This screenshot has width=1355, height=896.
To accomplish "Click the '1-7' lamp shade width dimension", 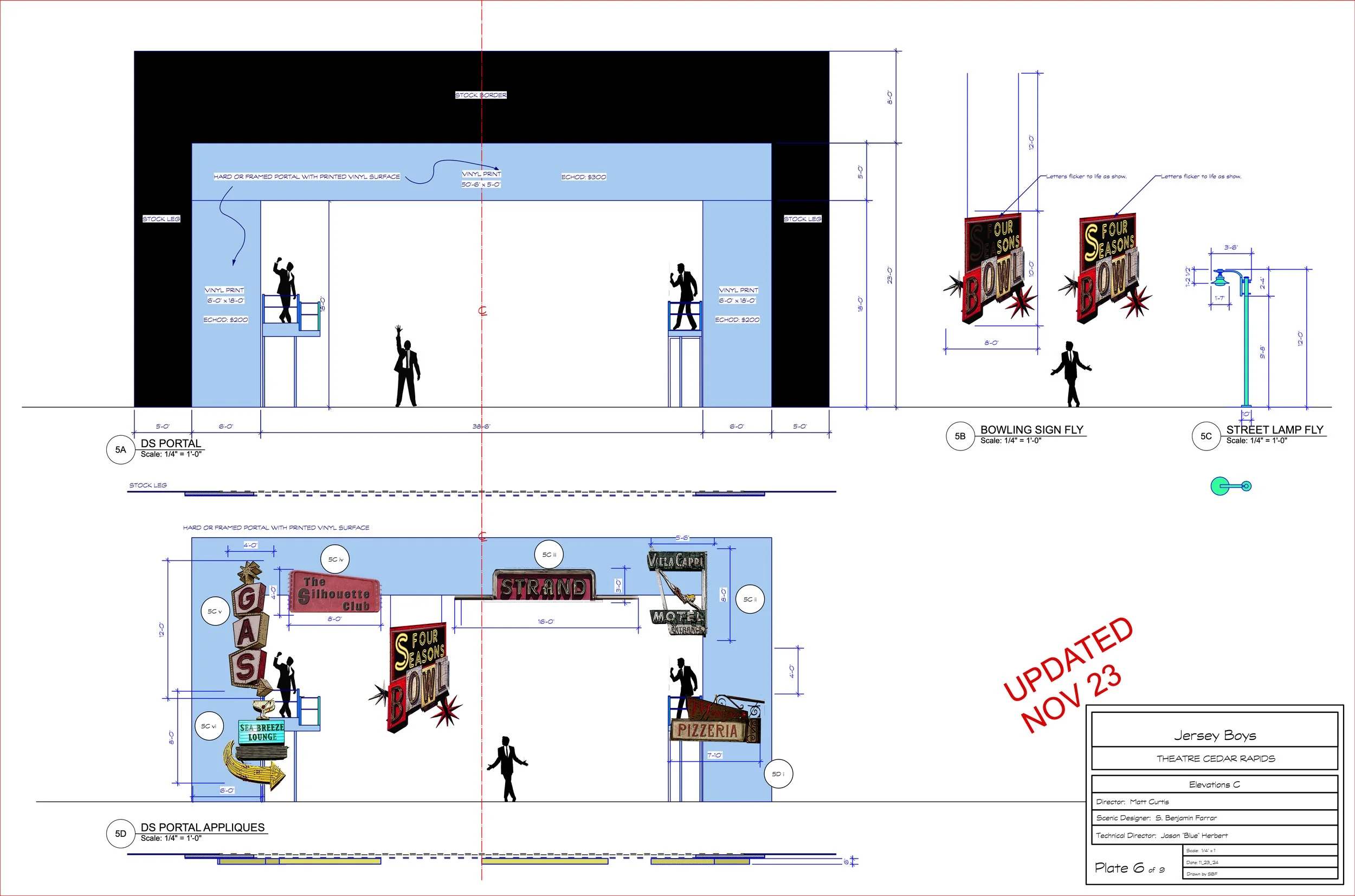I will point(1219,298).
